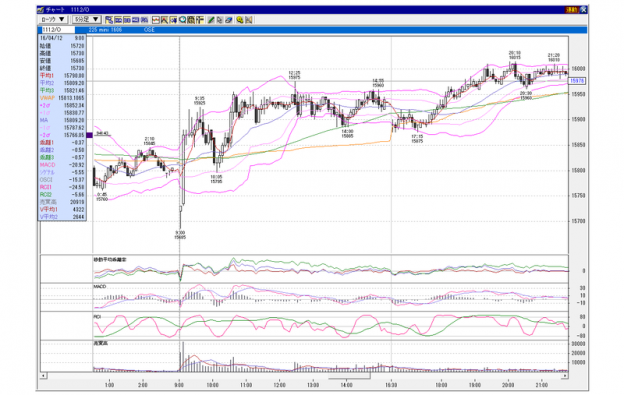This screenshot has width=624, height=395.
Task: Click the purple marker on chart left edge
Action: tap(90, 135)
